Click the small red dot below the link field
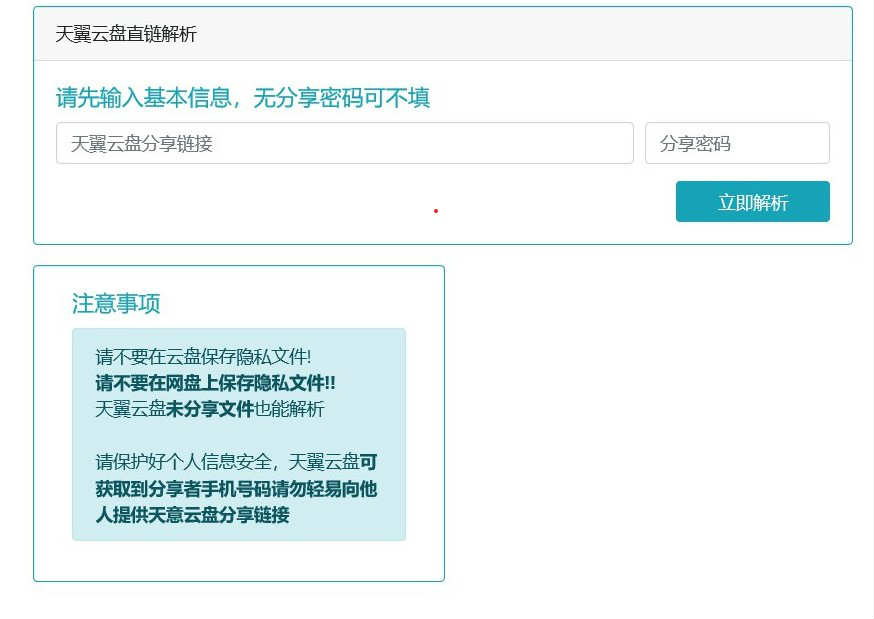 coord(436,211)
